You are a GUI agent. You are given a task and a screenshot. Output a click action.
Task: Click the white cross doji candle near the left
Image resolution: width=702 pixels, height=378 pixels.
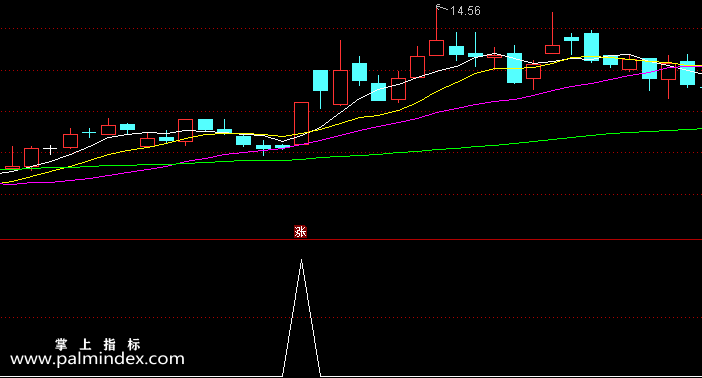[x=50, y=149]
